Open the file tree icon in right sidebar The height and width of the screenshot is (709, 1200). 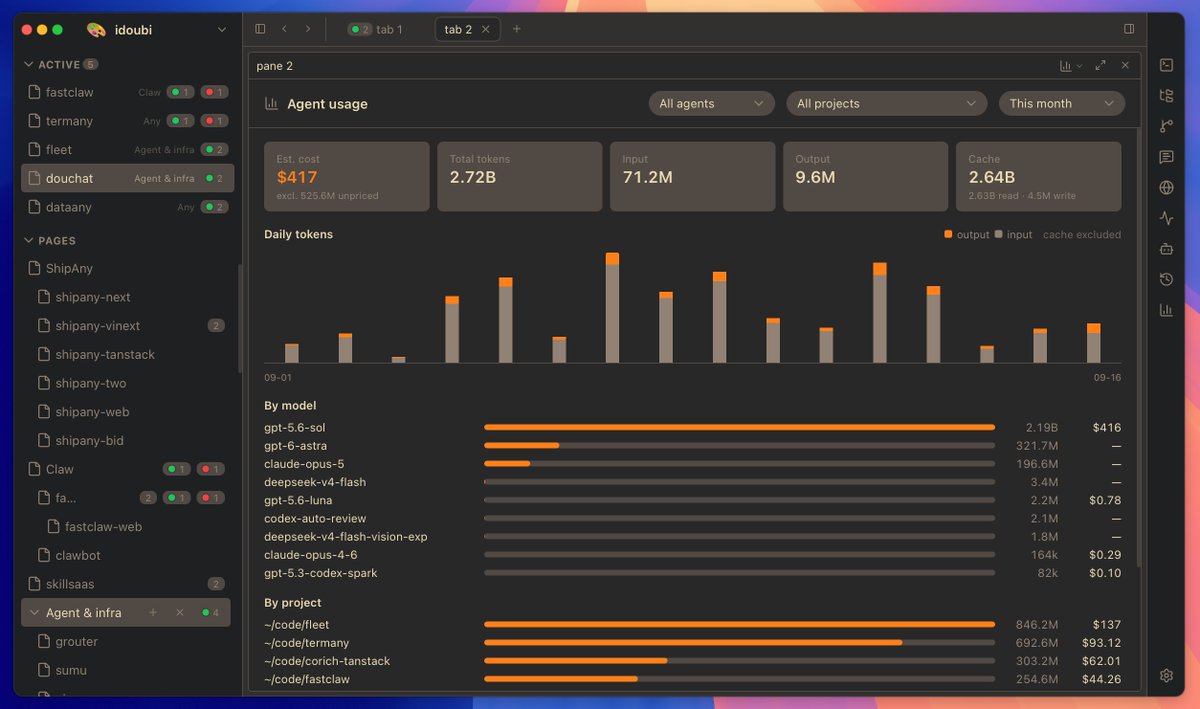click(x=1166, y=96)
